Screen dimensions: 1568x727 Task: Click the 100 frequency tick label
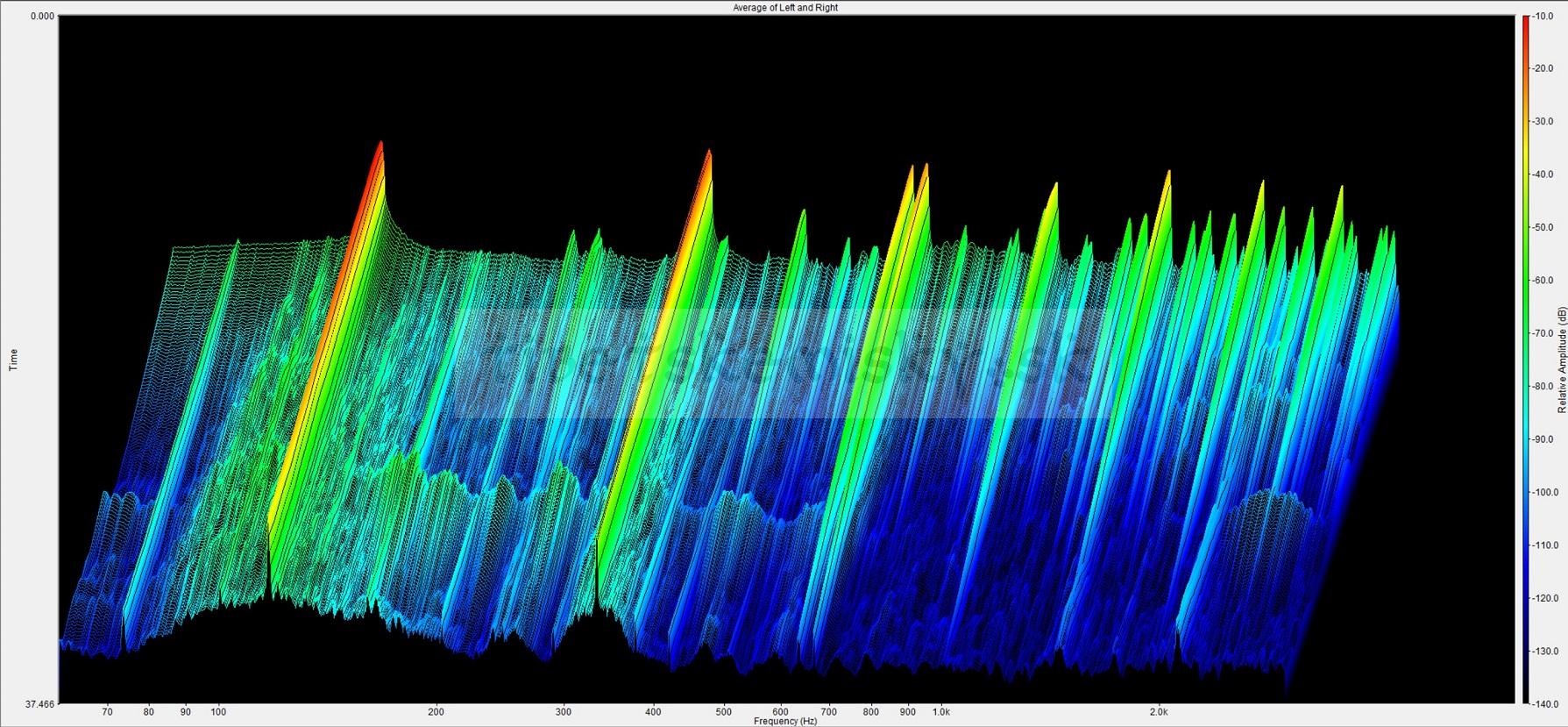[218, 712]
